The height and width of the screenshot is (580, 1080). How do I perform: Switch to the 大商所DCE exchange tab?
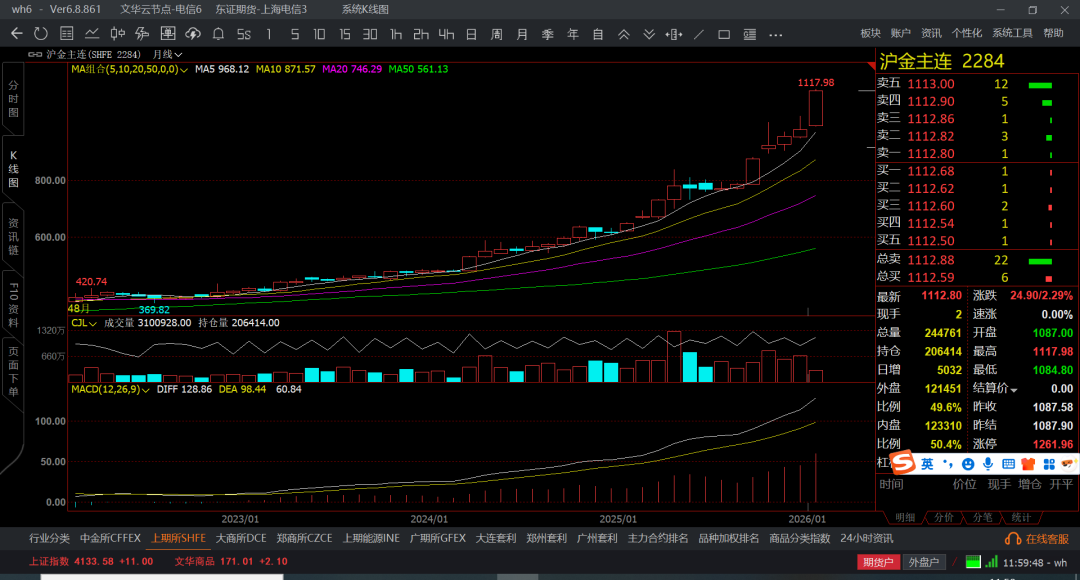241,538
